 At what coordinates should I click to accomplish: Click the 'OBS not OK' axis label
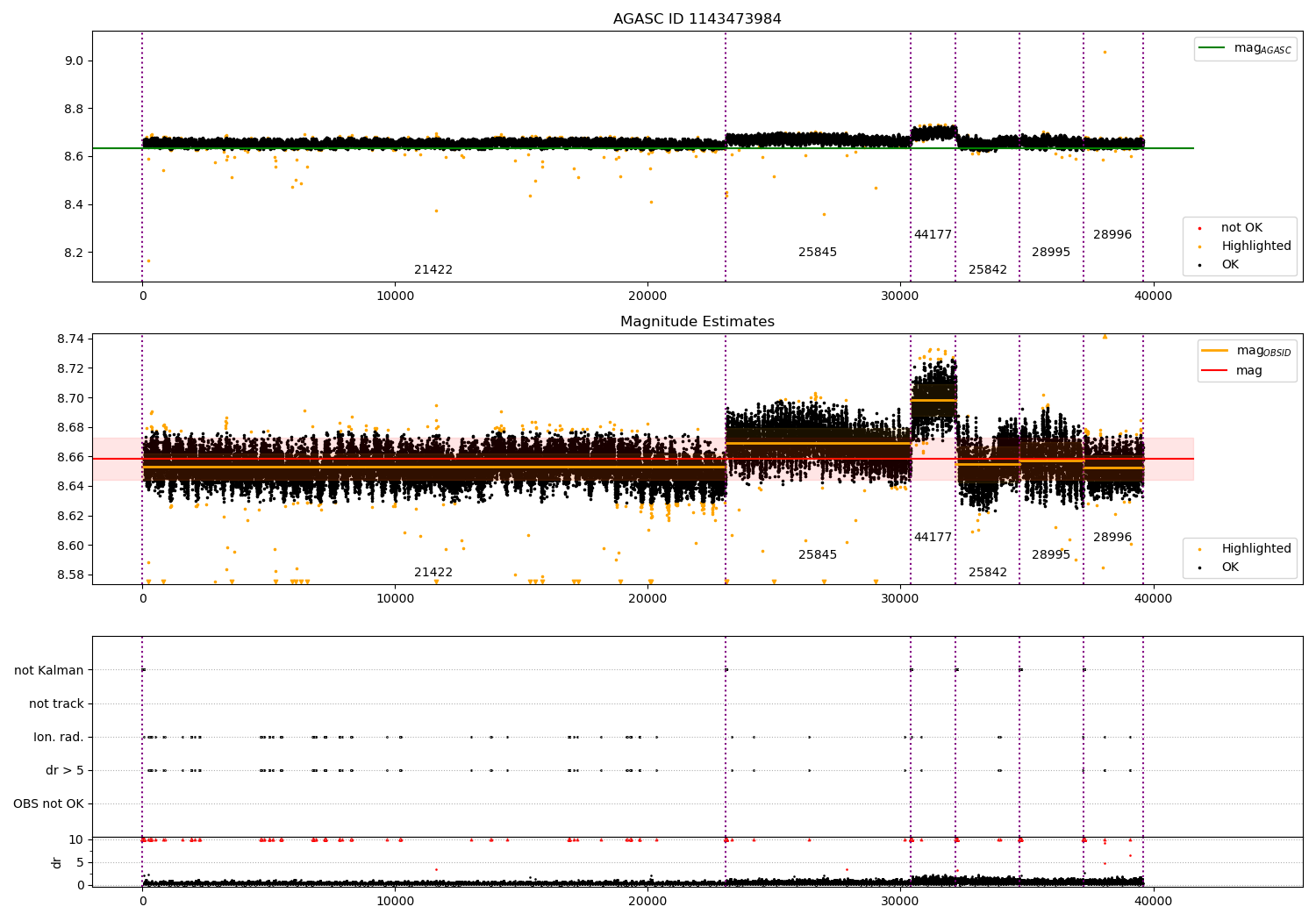(x=48, y=804)
